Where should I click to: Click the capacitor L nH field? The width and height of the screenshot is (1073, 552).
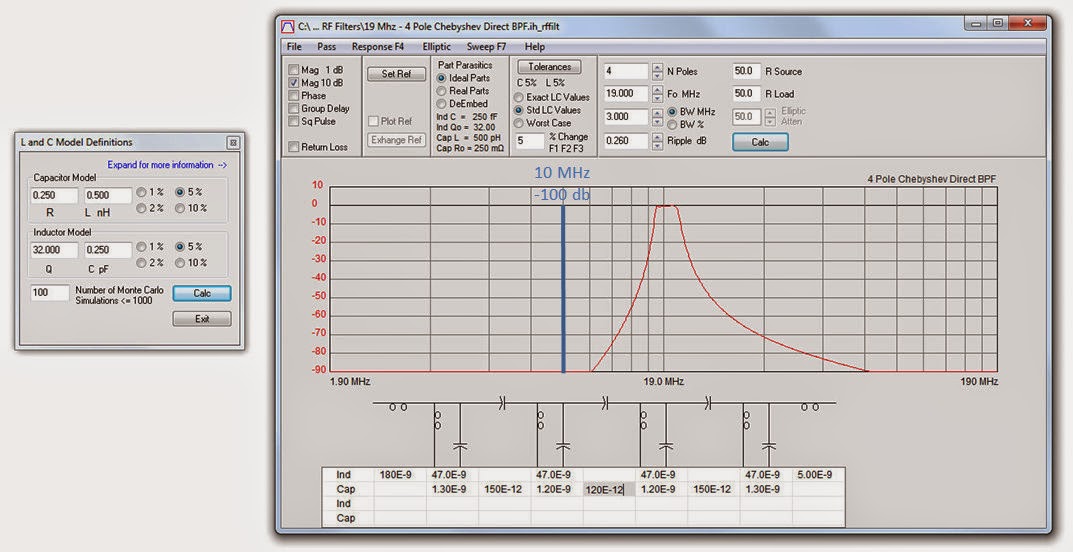108,196
